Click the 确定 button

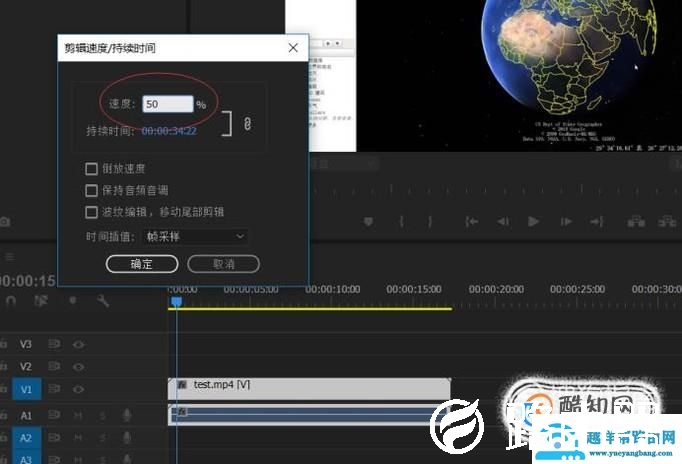coord(142,264)
